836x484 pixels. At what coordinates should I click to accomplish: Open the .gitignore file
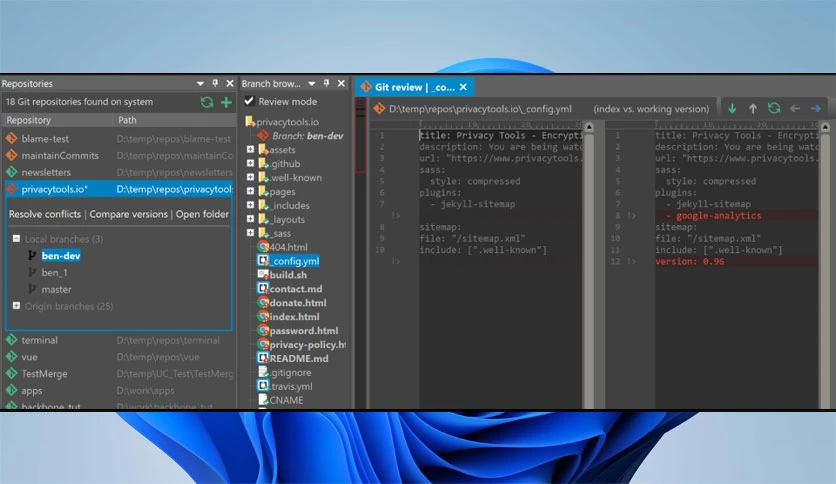[x=285, y=373]
